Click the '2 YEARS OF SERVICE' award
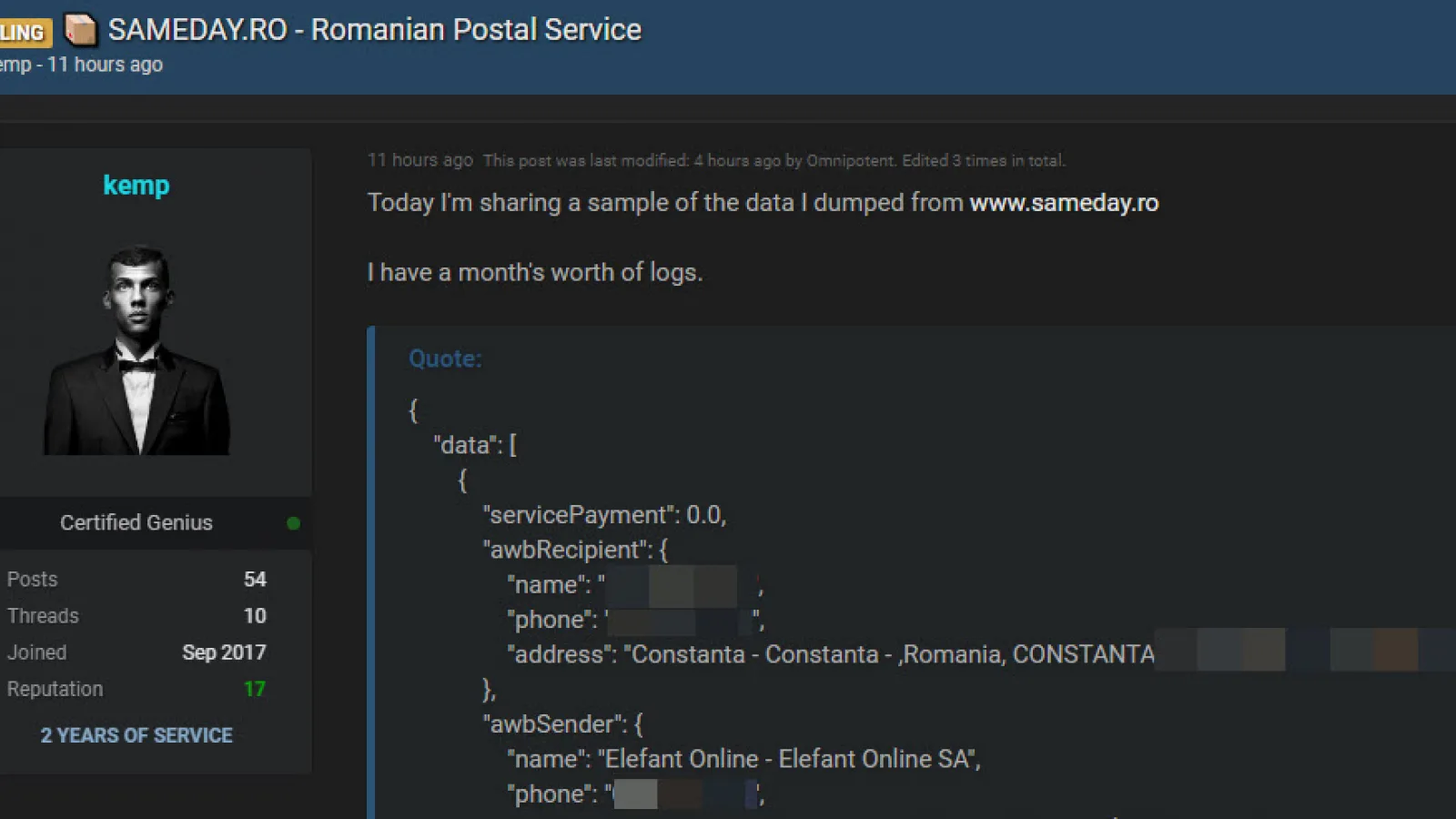This screenshot has width=1456, height=819. (x=136, y=735)
